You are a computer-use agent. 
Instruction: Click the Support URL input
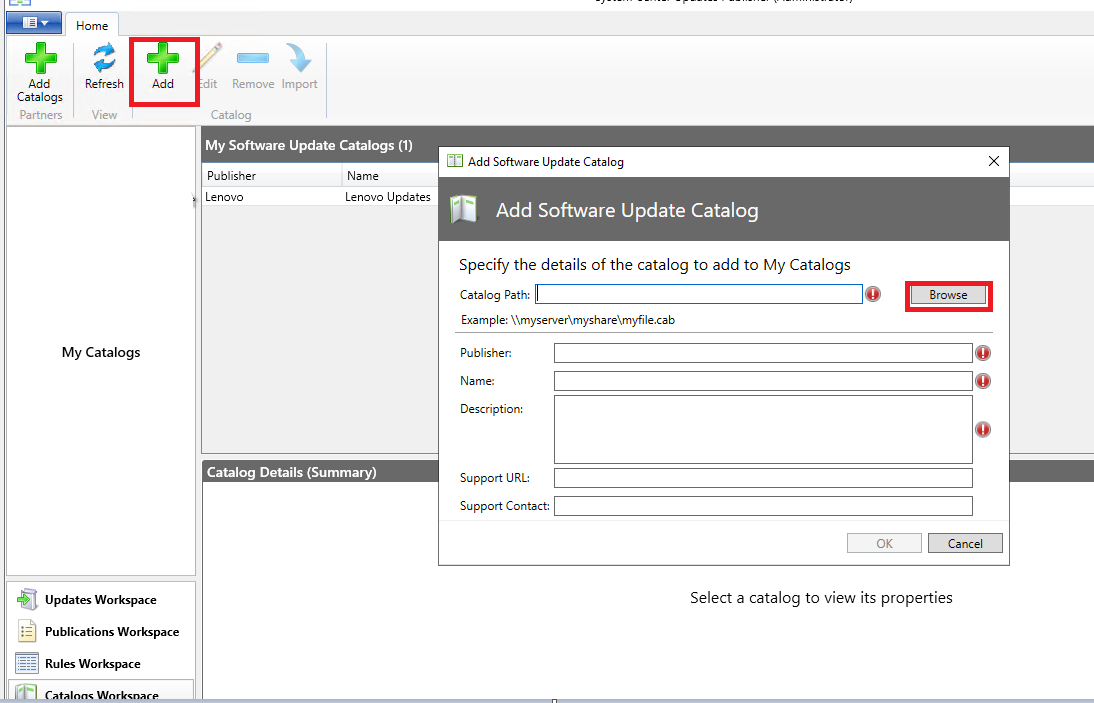pos(763,478)
